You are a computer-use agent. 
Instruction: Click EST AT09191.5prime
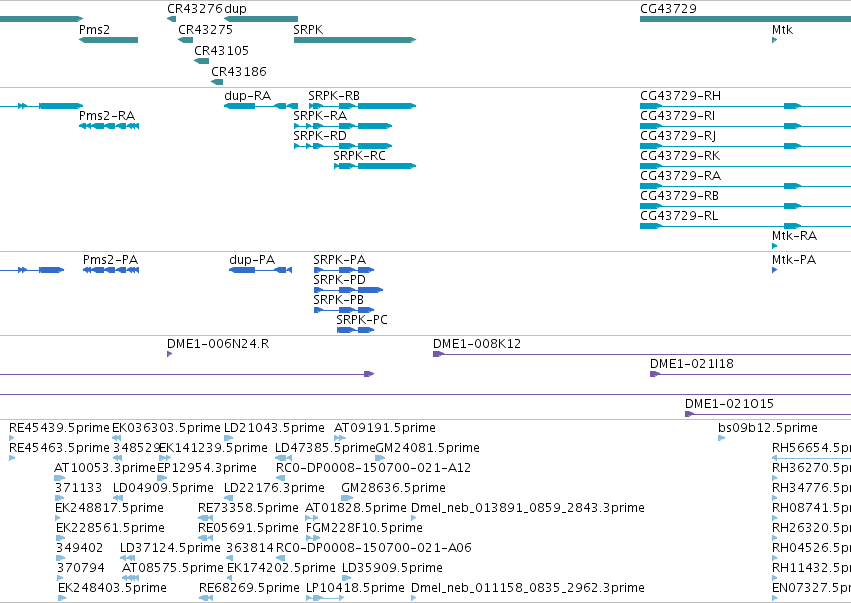(x=340, y=438)
